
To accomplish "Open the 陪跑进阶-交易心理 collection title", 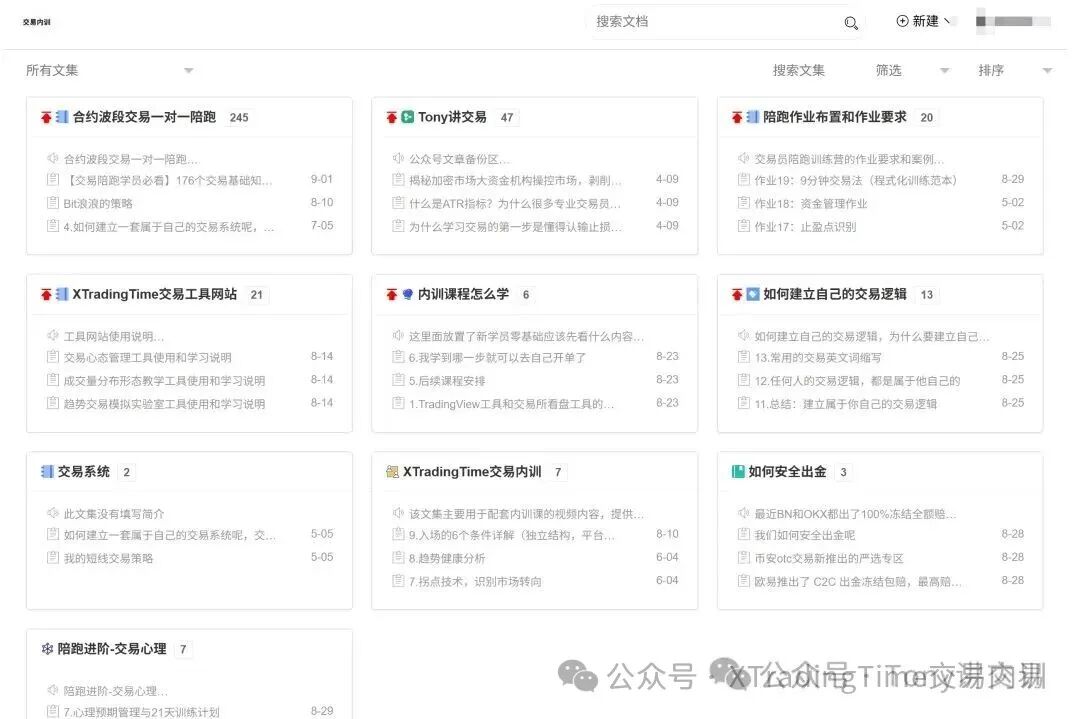I will click(112, 649).
